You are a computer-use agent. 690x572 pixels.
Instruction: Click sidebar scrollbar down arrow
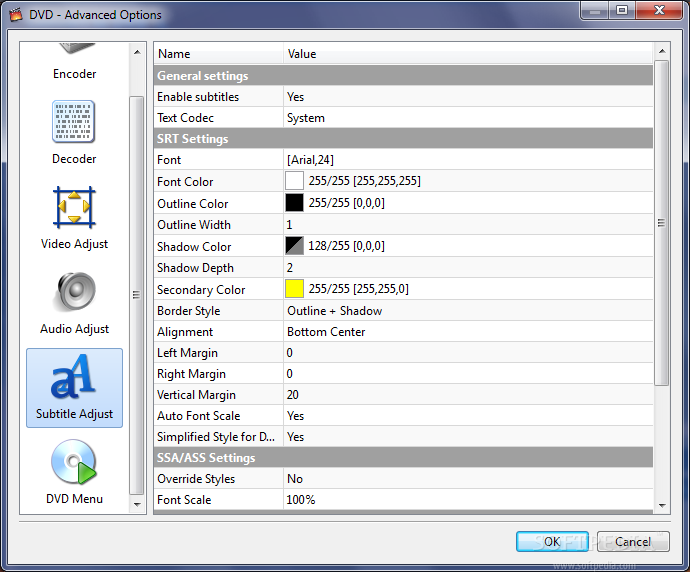[x=137, y=504]
